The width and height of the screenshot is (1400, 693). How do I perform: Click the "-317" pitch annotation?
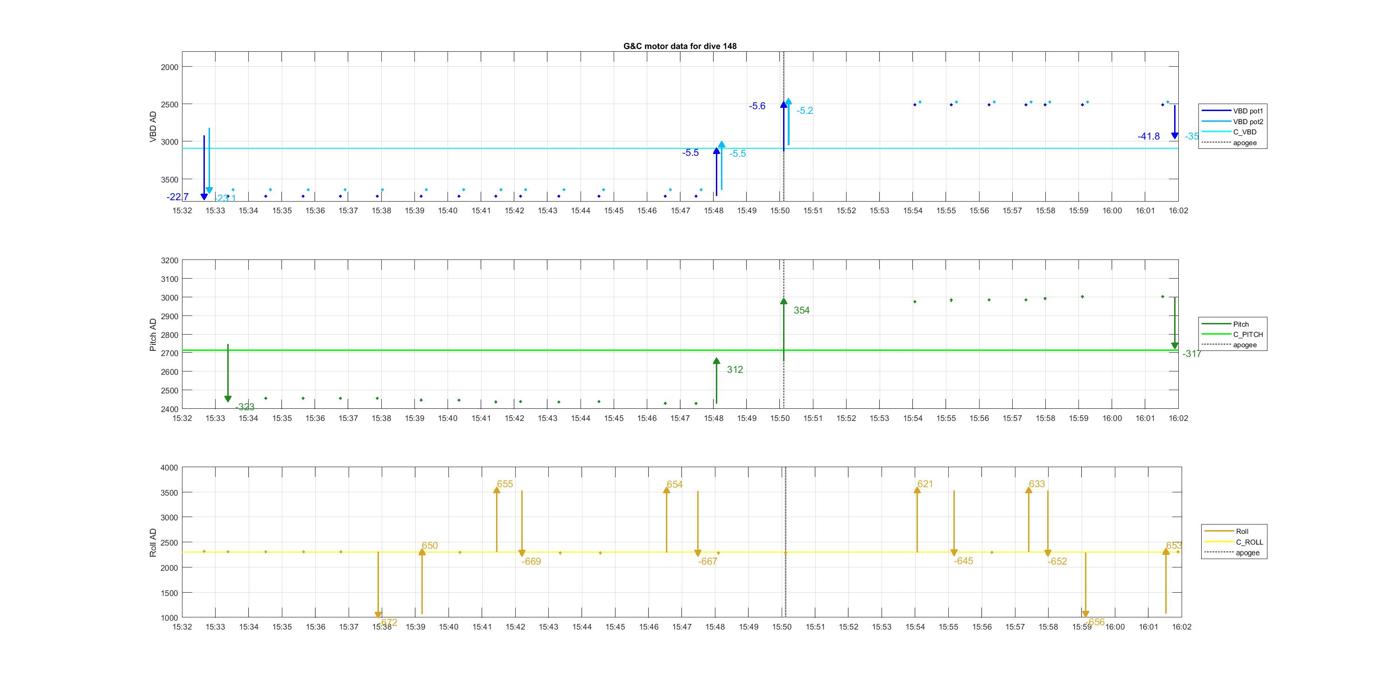coord(1192,354)
